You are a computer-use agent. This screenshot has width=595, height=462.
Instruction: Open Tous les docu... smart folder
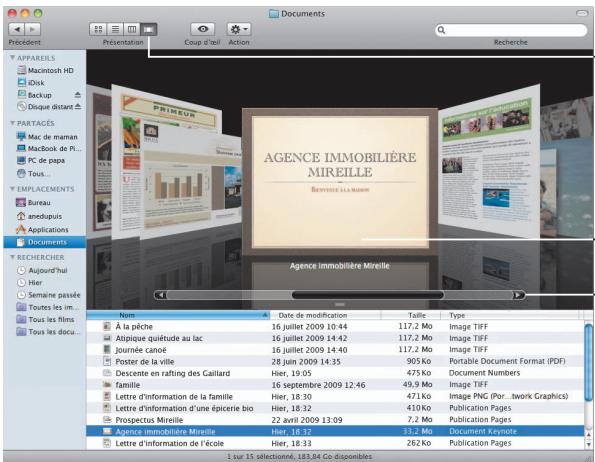click(x=49, y=332)
